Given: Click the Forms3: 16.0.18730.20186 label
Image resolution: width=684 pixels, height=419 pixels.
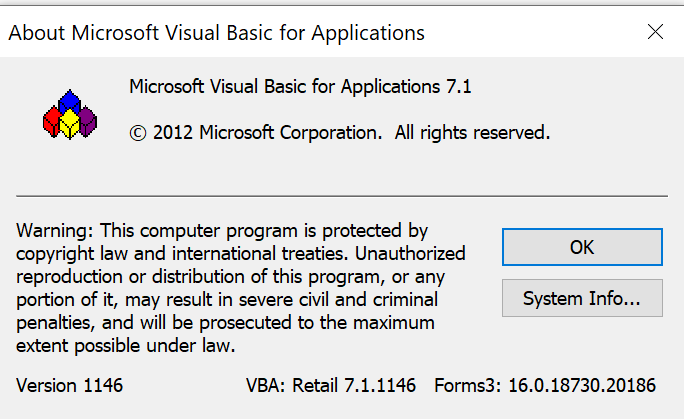Looking at the screenshot, I should [x=545, y=385].
